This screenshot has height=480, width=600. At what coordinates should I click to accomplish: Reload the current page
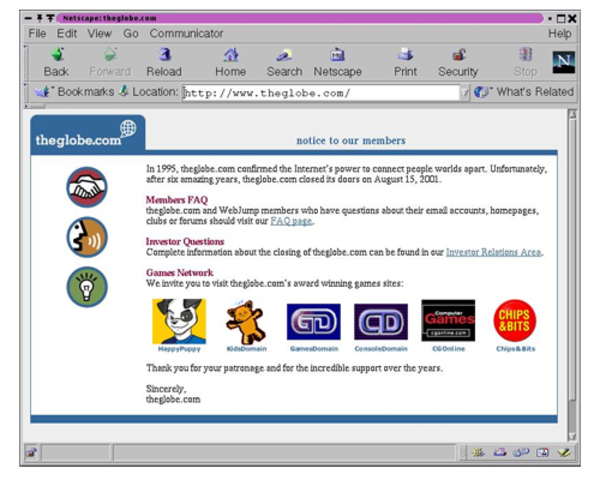pyautogui.click(x=164, y=62)
